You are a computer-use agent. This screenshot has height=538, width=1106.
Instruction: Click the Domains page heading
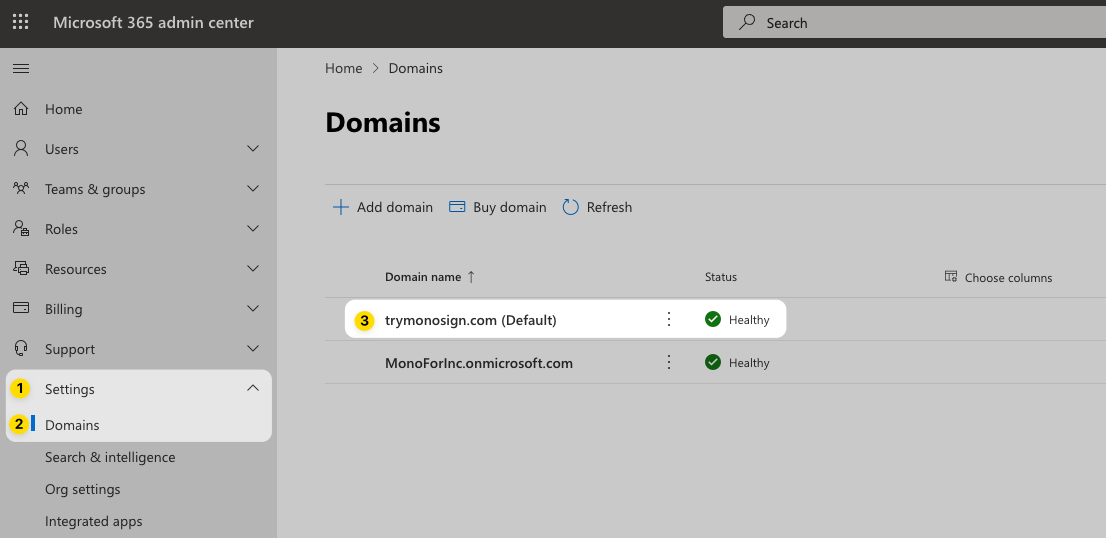click(x=383, y=123)
